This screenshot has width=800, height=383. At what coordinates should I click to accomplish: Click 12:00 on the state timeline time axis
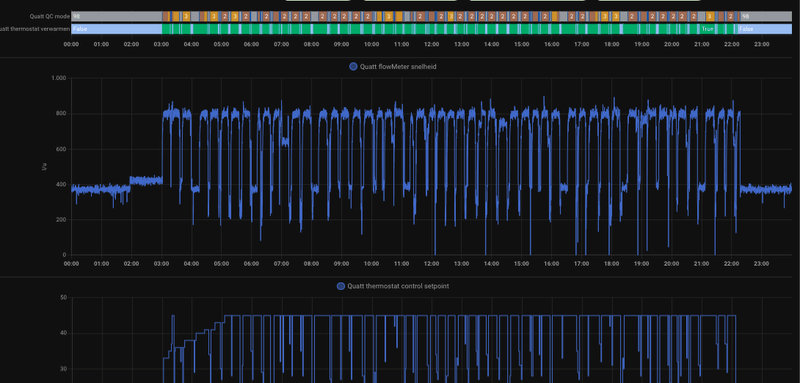tap(432, 44)
